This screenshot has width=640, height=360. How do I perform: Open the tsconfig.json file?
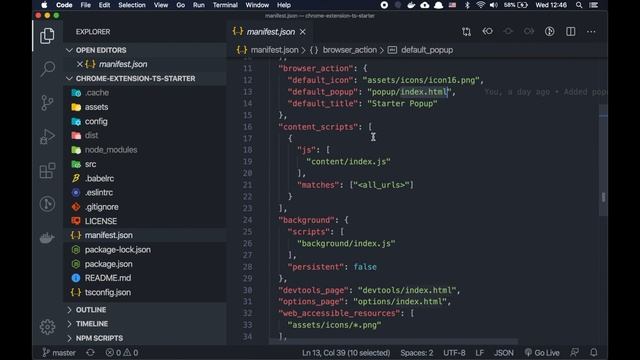[145, 292]
